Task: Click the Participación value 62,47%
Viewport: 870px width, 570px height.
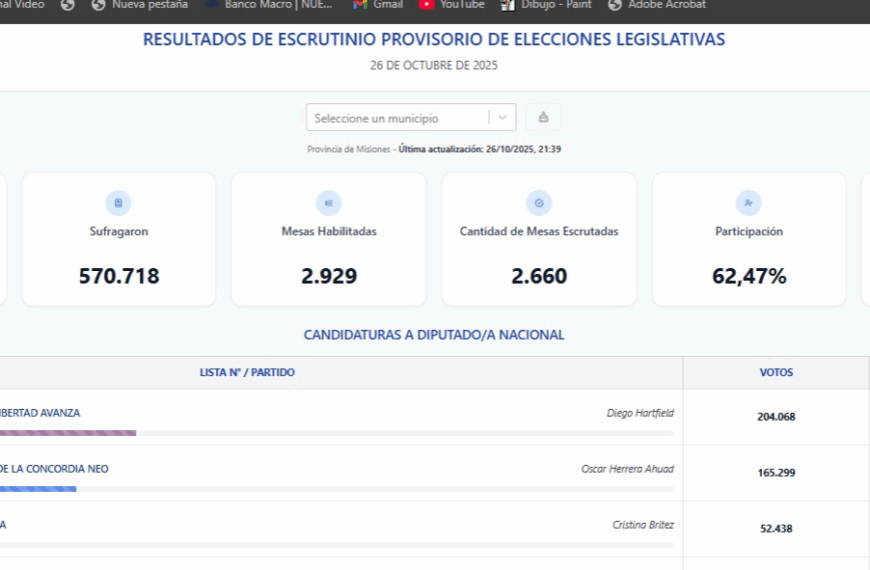Action: click(749, 276)
